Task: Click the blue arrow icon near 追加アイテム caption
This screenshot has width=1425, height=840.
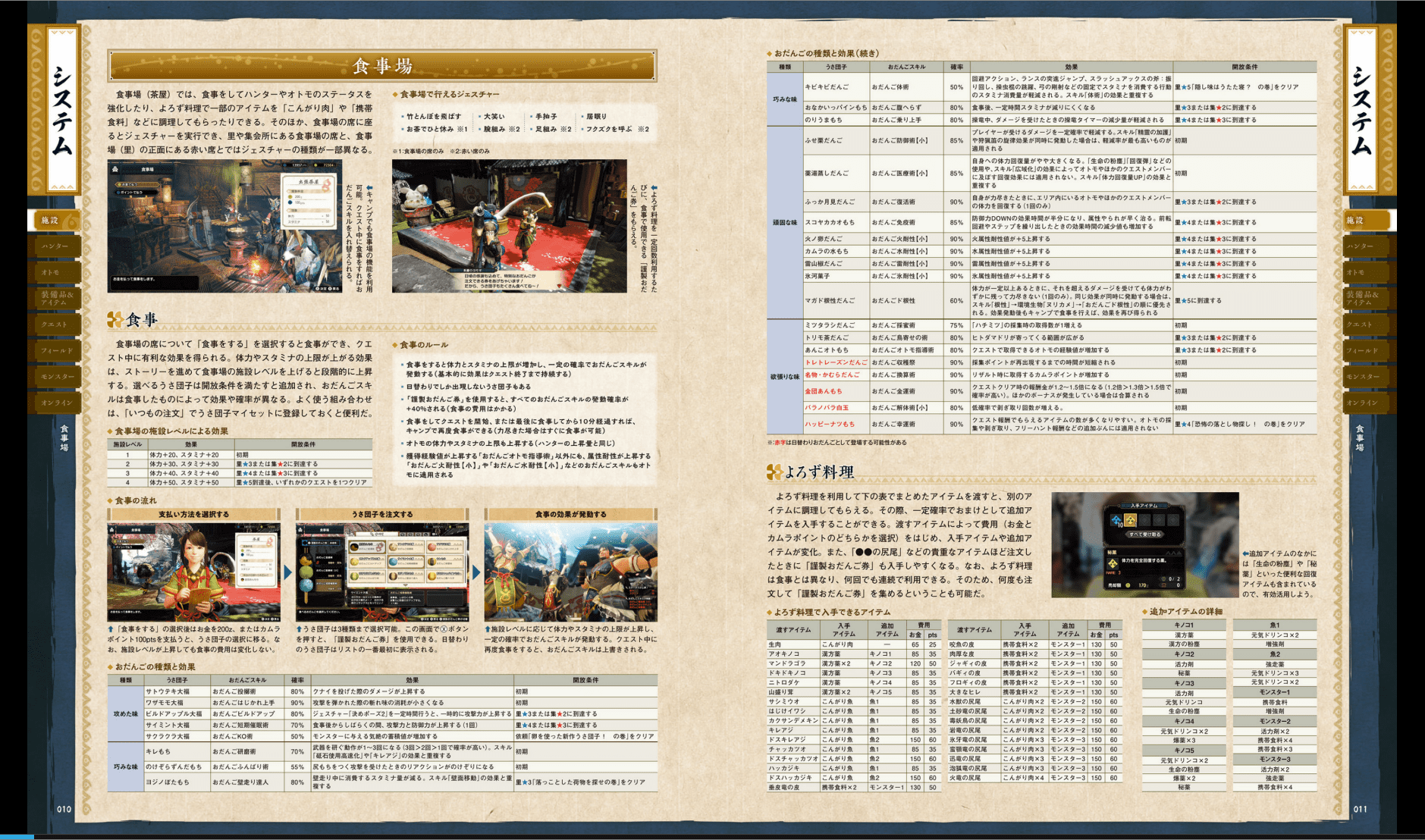Action: click(x=1245, y=553)
